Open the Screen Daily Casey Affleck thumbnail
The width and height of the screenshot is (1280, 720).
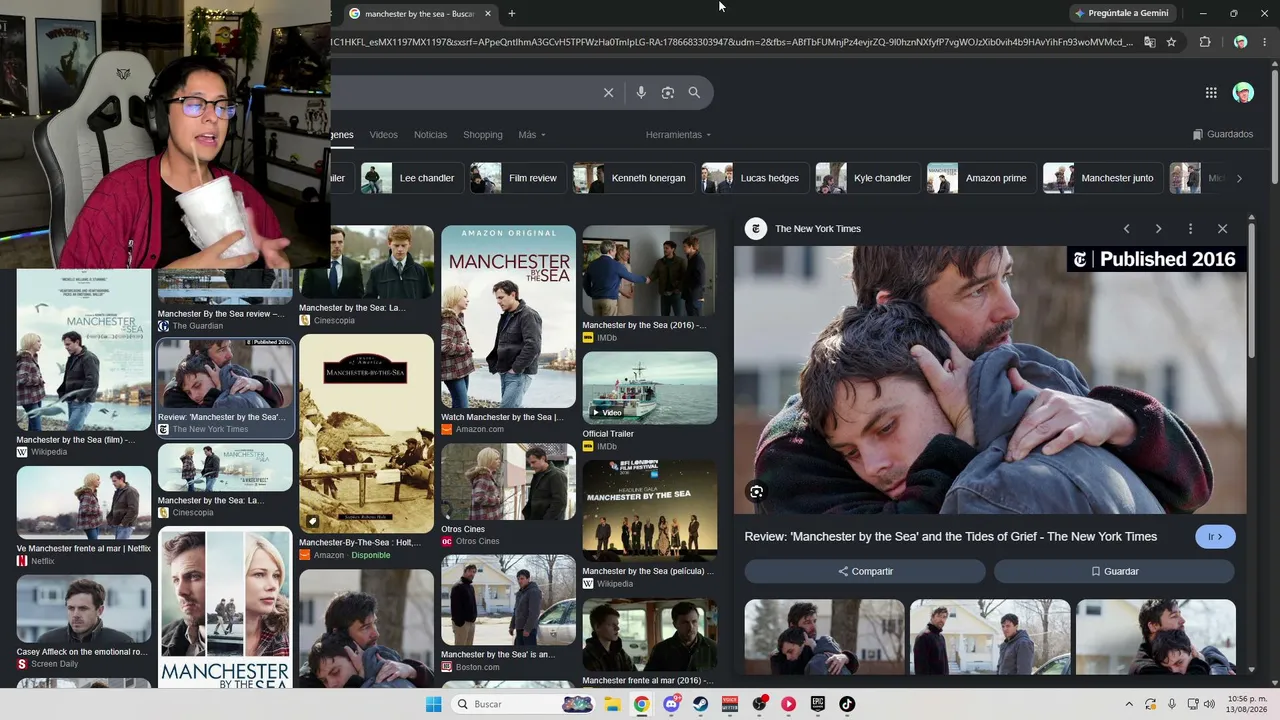pyautogui.click(x=84, y=610)
